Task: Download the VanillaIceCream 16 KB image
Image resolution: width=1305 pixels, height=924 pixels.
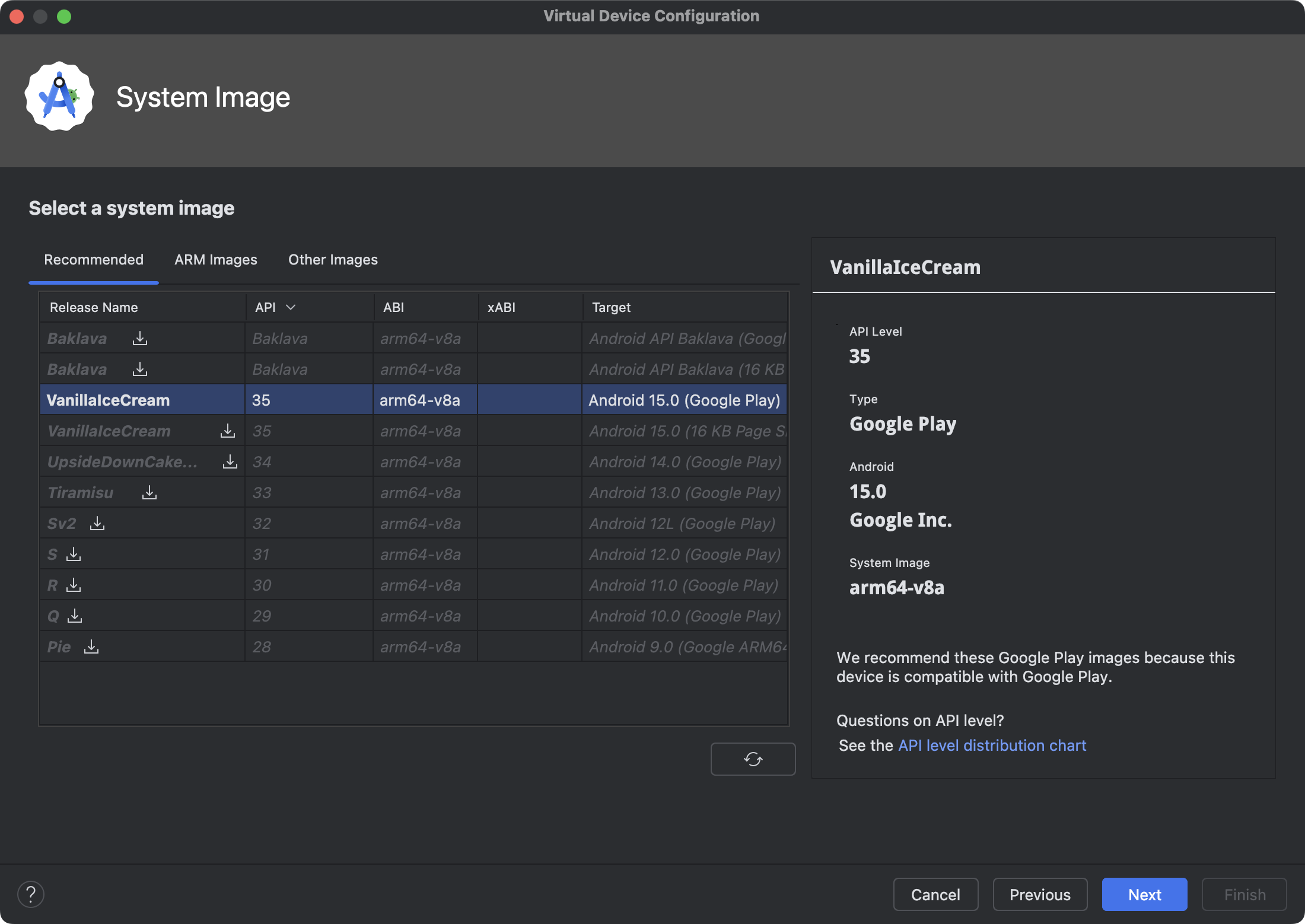Action: click(227, 431)
